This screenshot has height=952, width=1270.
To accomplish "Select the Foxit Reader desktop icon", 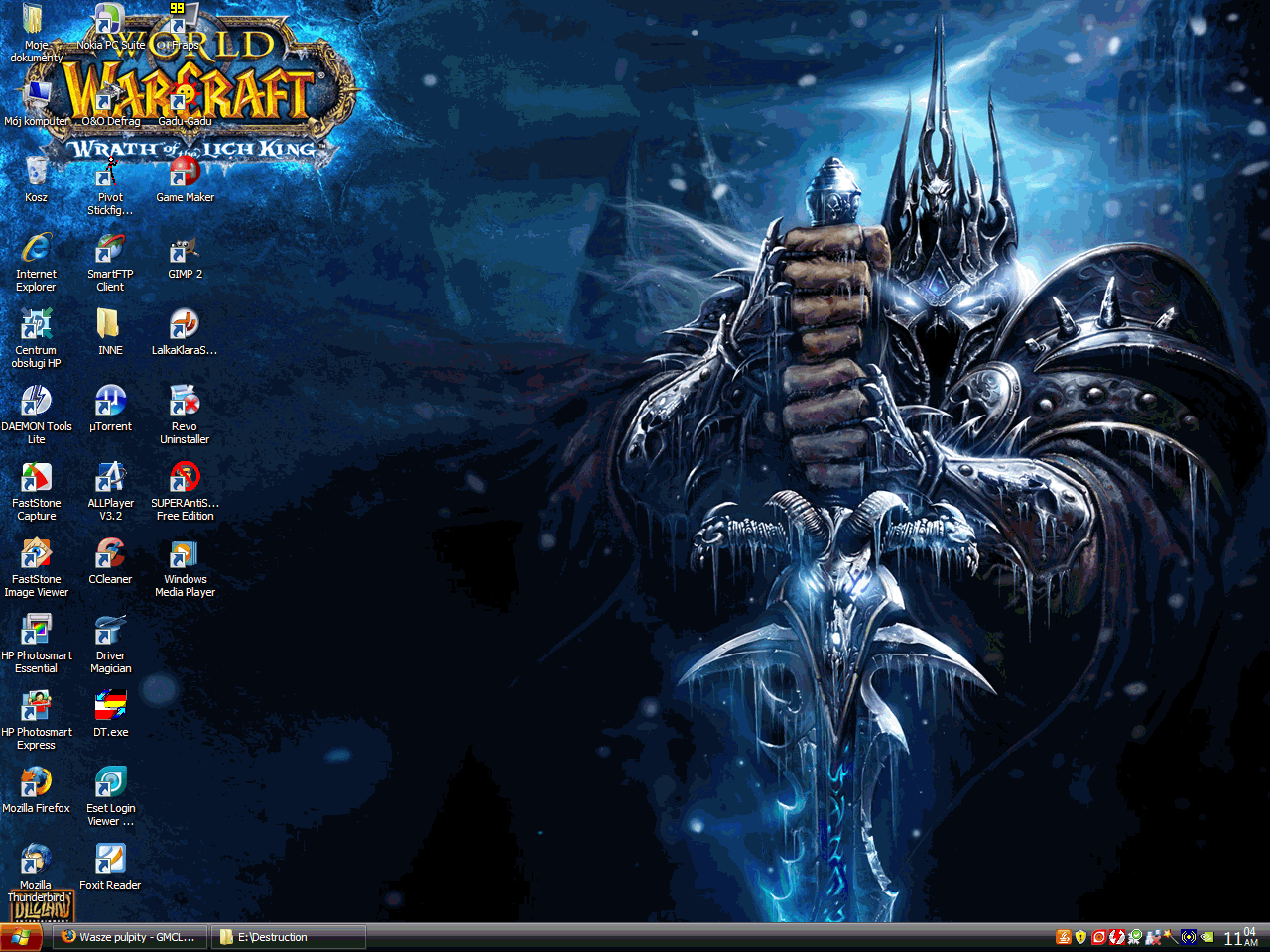I will [110, 860].
